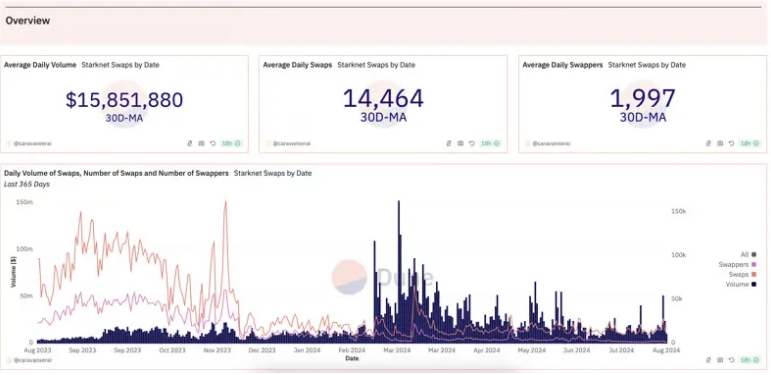Click the 18h status badge in the chart card

749,360
